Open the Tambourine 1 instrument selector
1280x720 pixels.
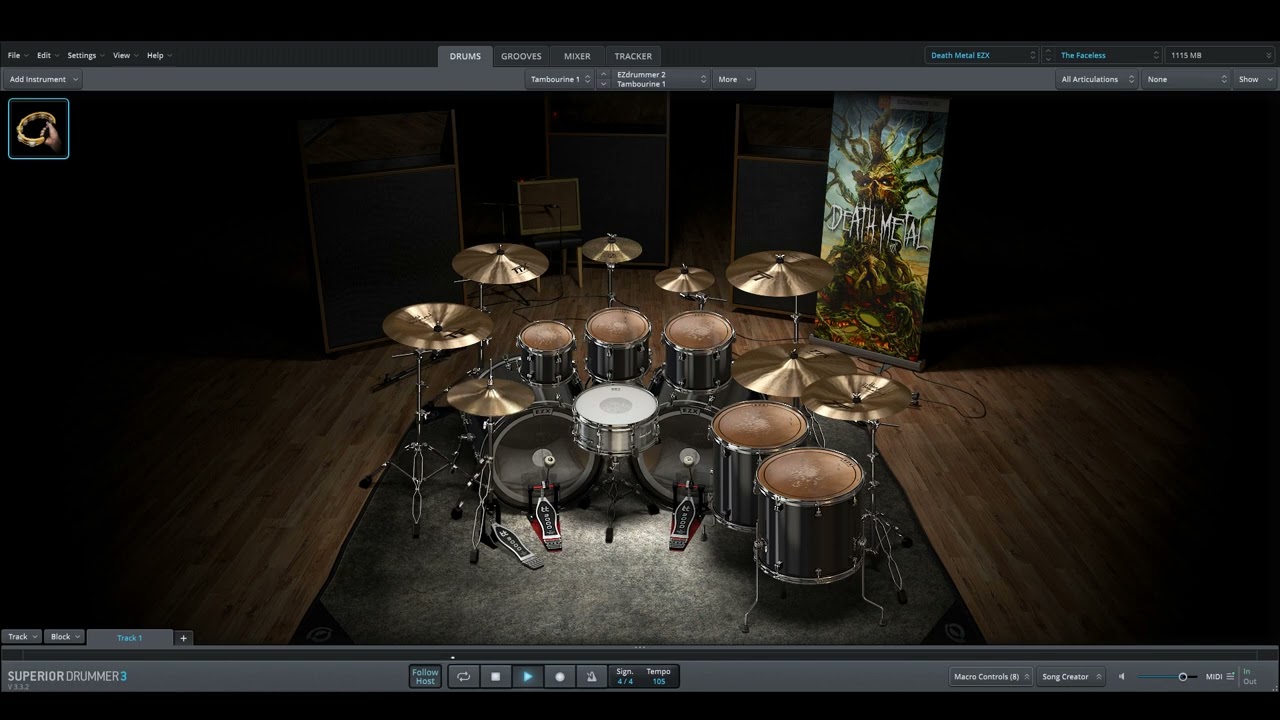tap(560, 79)
